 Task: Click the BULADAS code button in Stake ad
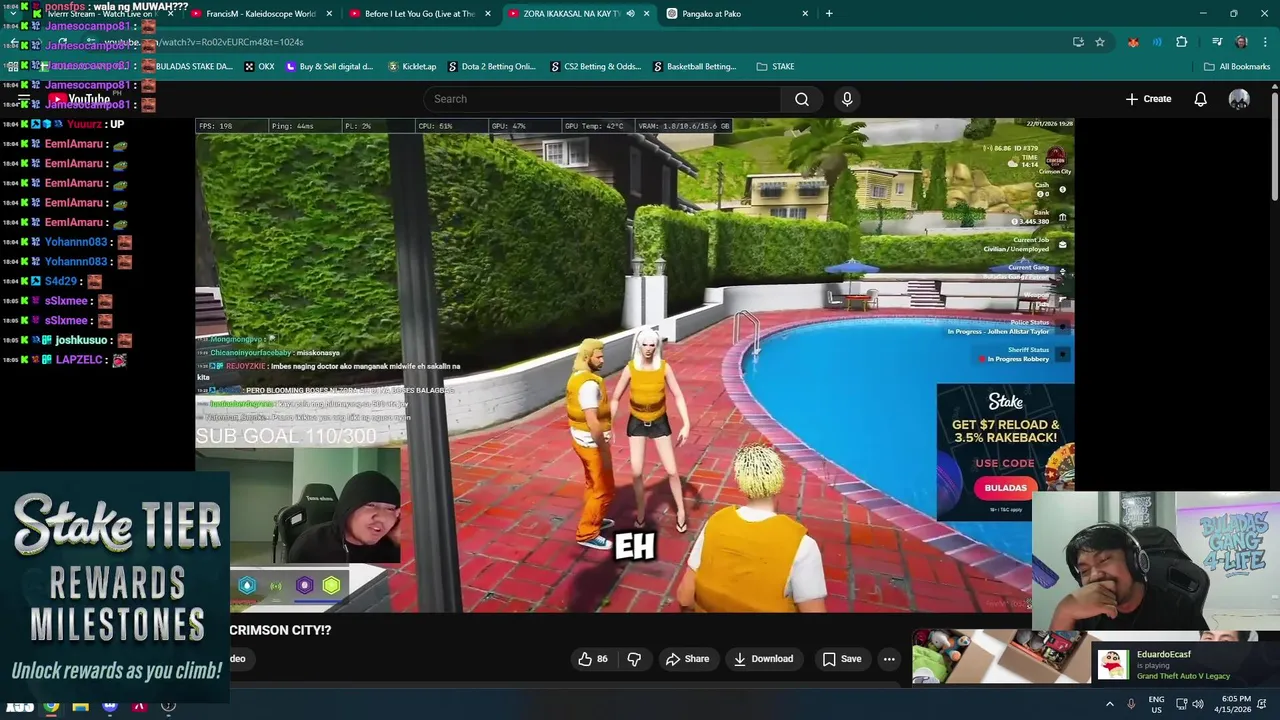point(1005,488)
